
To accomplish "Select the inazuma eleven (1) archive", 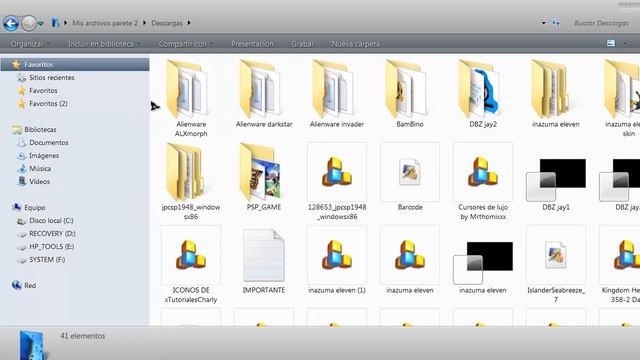I will (x=337, y=260).
